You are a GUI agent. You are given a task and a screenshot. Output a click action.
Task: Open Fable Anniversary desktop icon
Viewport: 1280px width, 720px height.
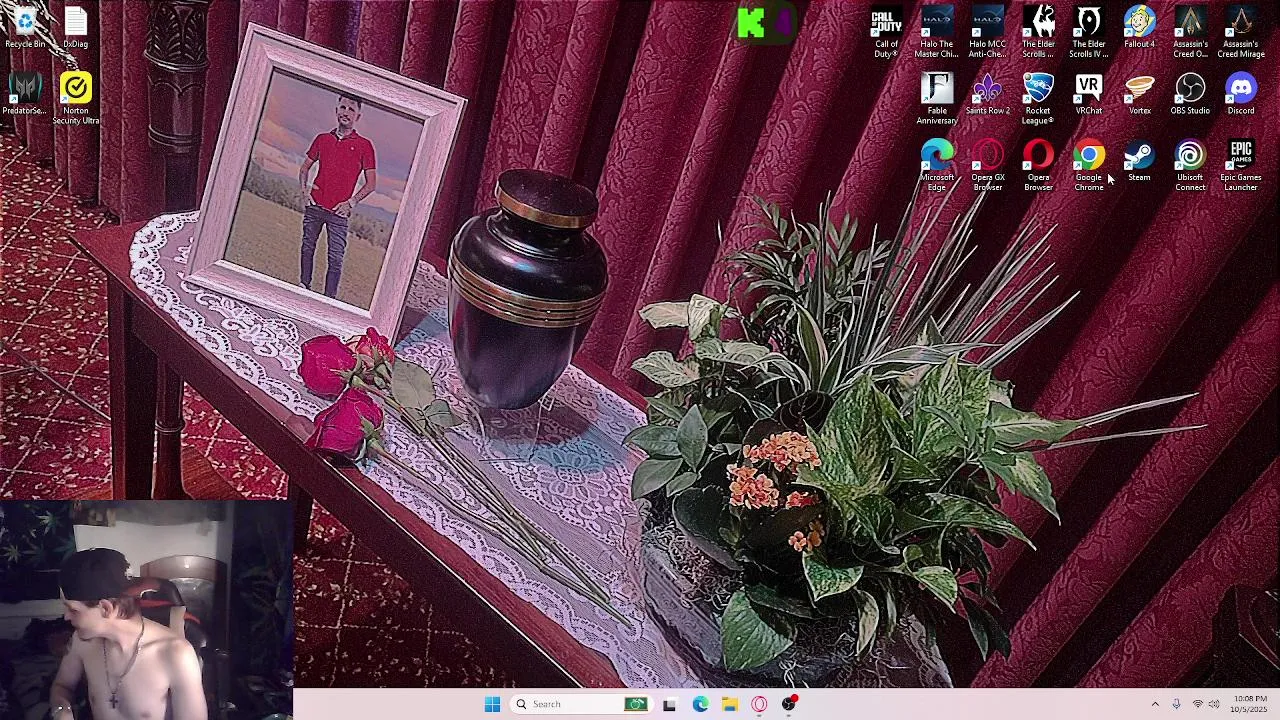(x=937, y=99)
